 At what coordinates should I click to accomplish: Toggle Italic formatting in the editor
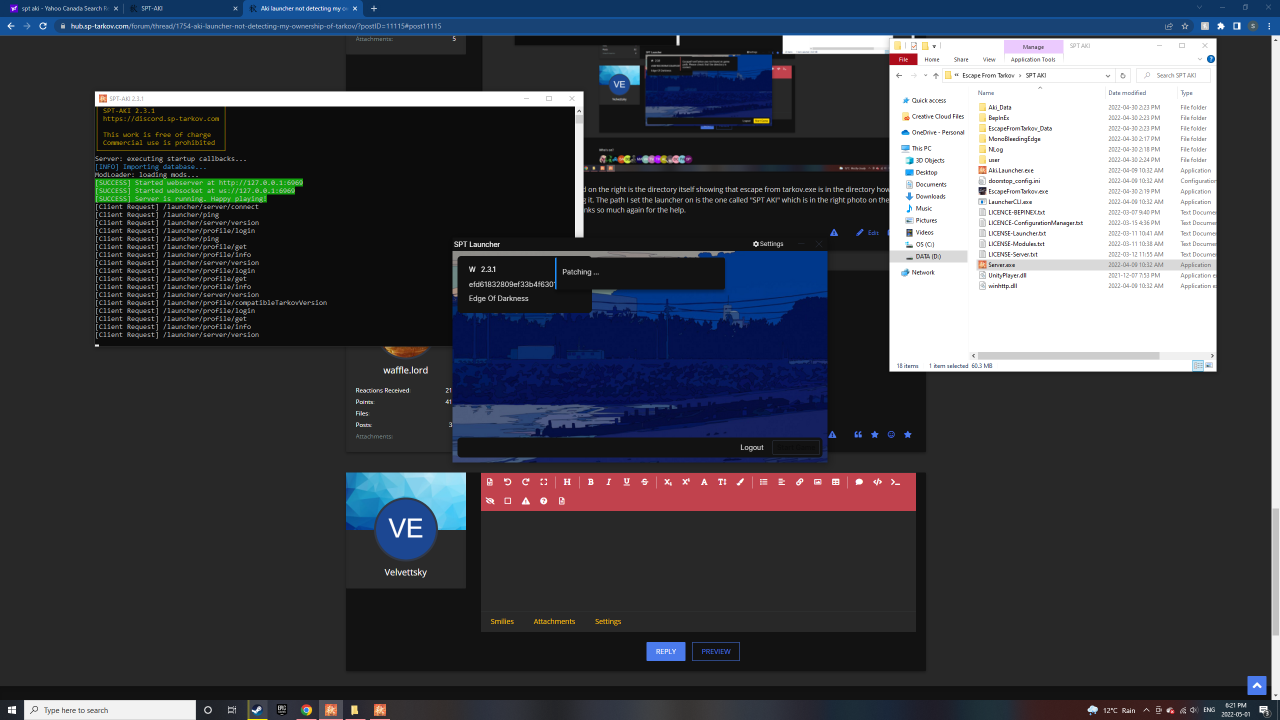point(609,482)
